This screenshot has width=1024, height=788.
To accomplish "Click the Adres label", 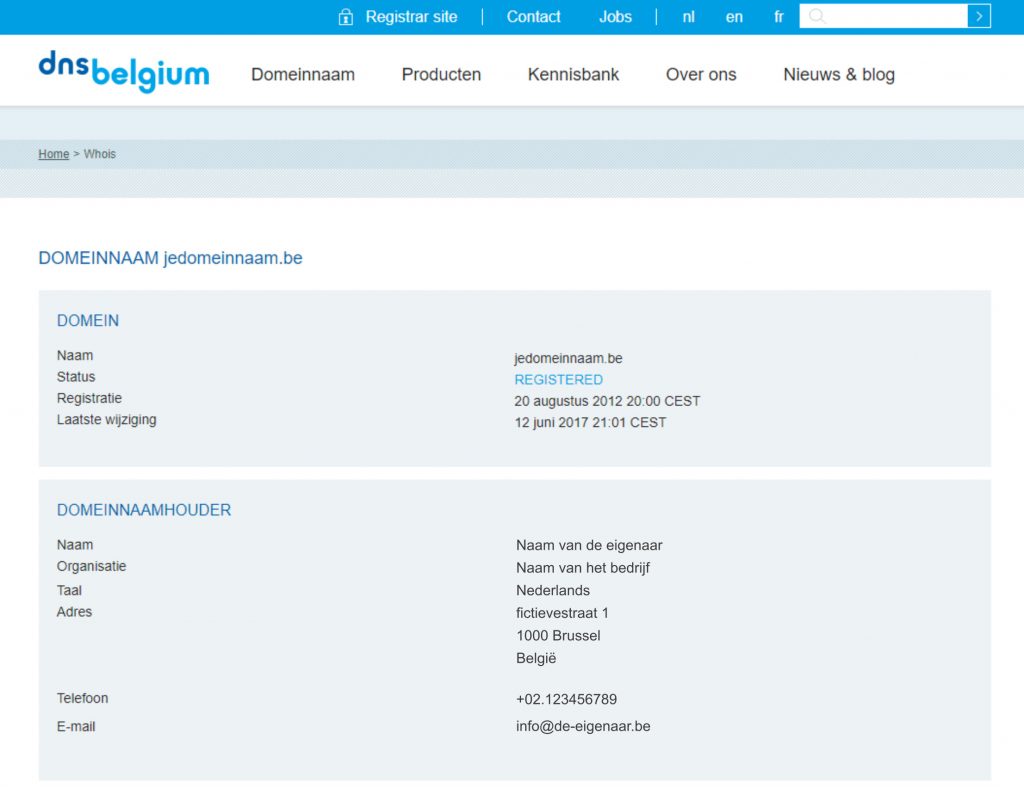I will pos(74,612).
